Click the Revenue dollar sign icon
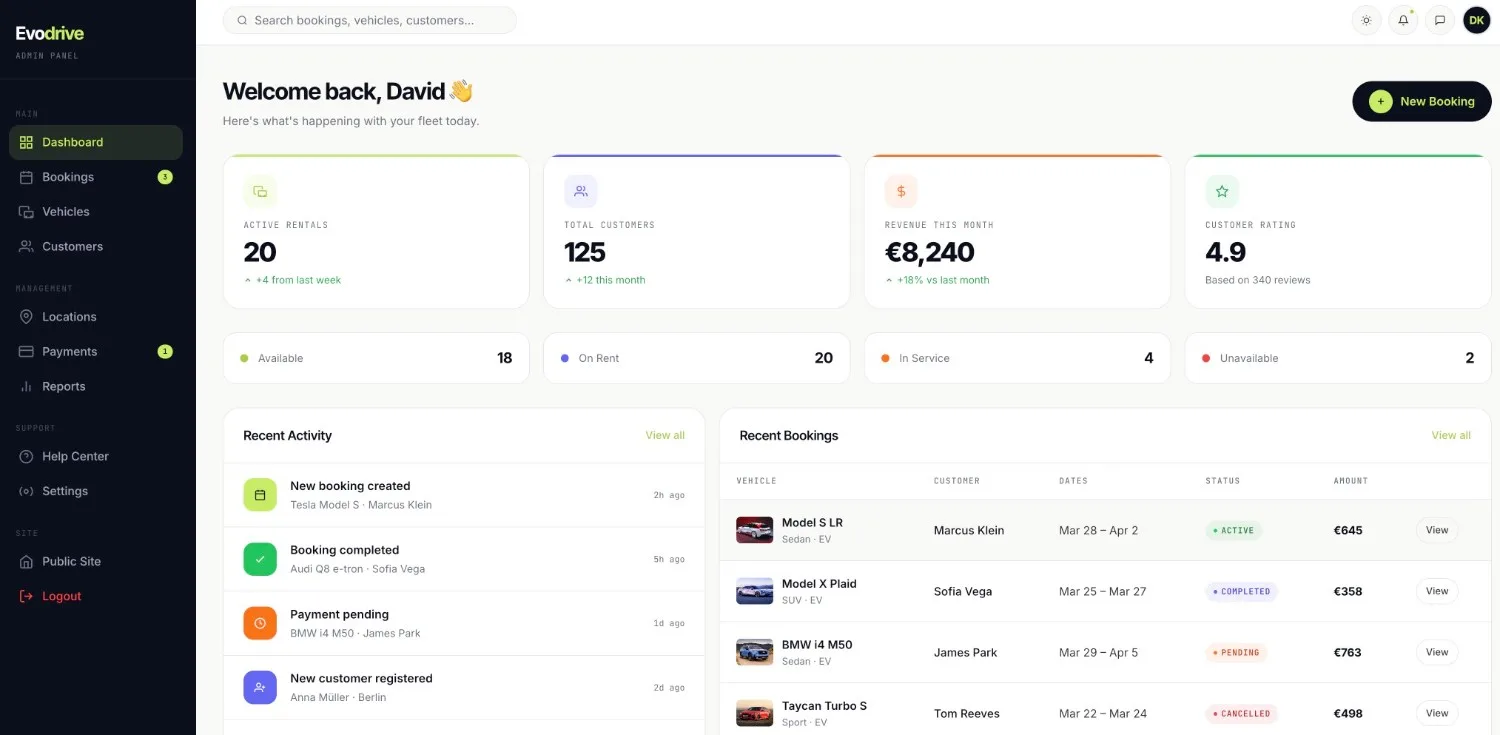This screenshot has height=735, width=1500. click(901, 191)
